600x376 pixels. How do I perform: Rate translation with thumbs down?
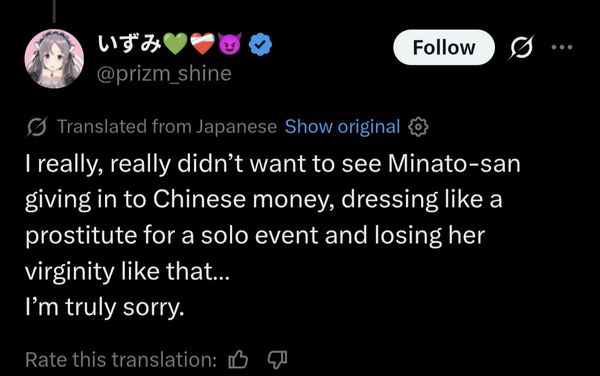(x=277, y=360)
